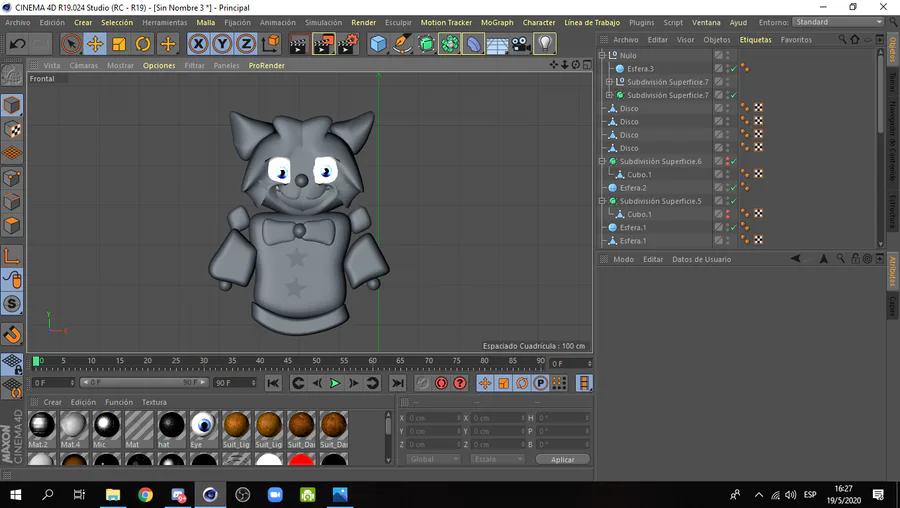Collapse the Nulo object hierarchy
900x508 pixels.
(602, 55)
